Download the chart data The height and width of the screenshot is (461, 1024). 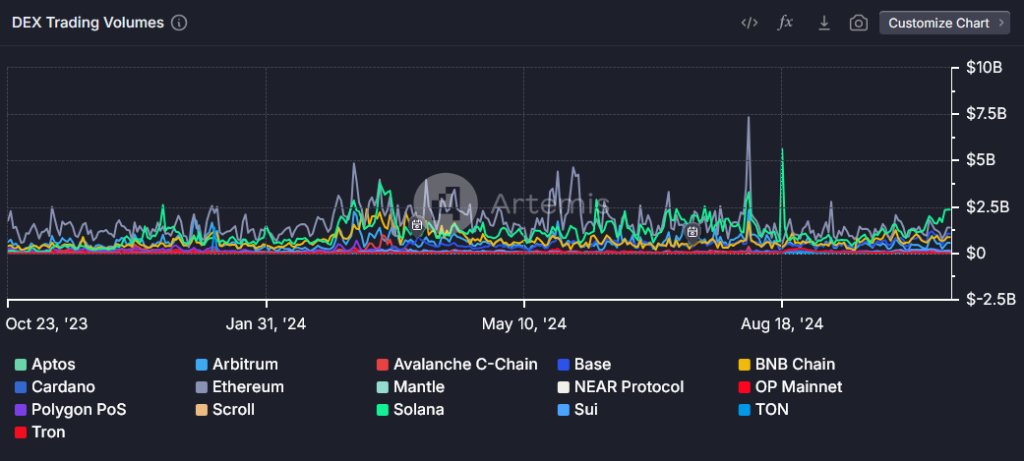(824, 23)
